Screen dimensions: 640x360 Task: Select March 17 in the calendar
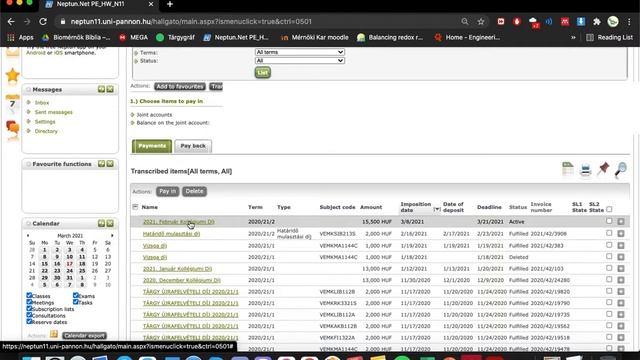(x=69, y=264)
